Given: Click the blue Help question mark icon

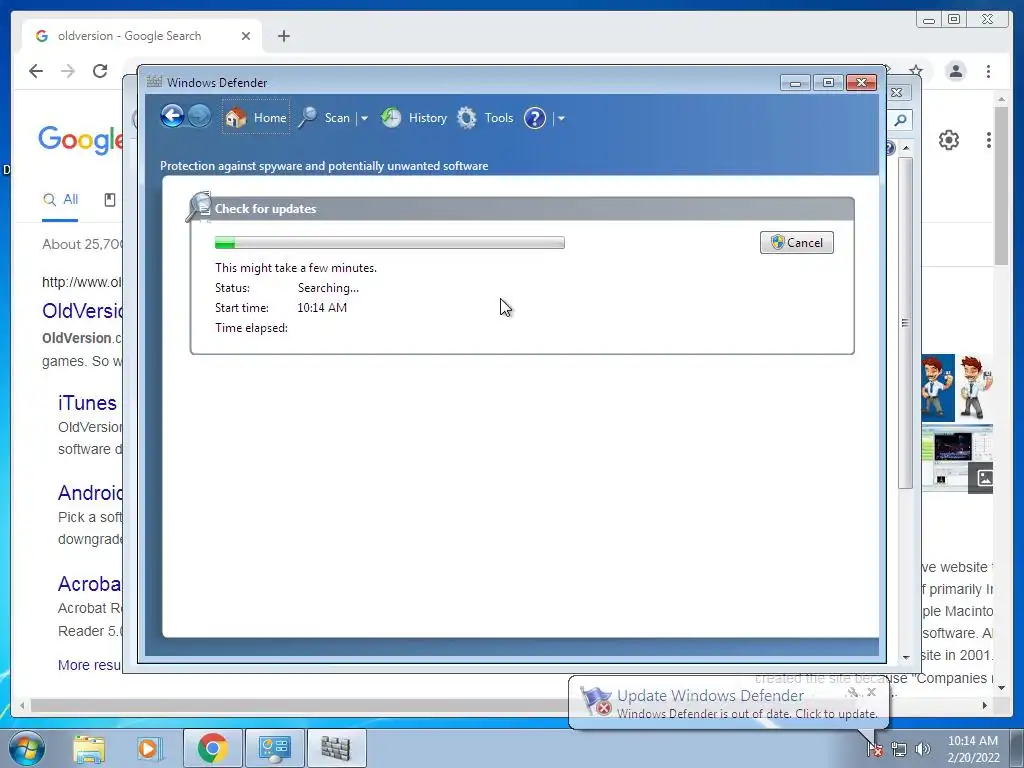Looking at the screenshot, I should [x=535, y=118].
